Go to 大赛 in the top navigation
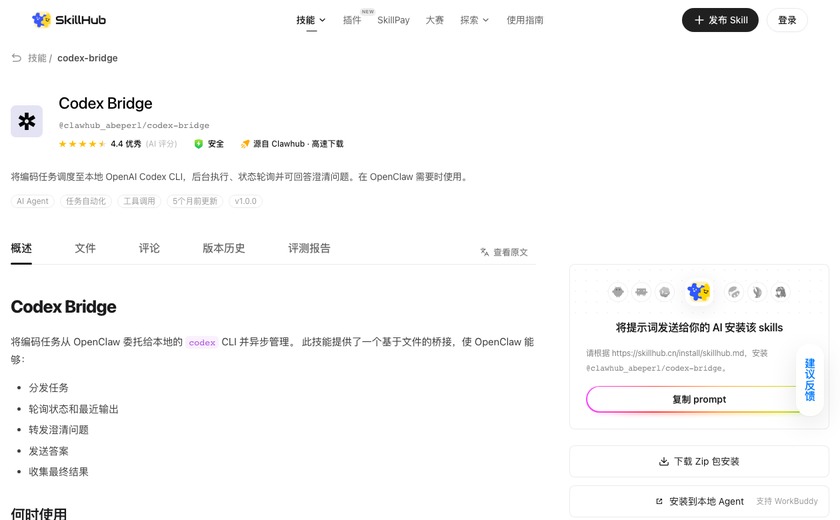The height and width of the screenshot is (520, 840). 434,20
